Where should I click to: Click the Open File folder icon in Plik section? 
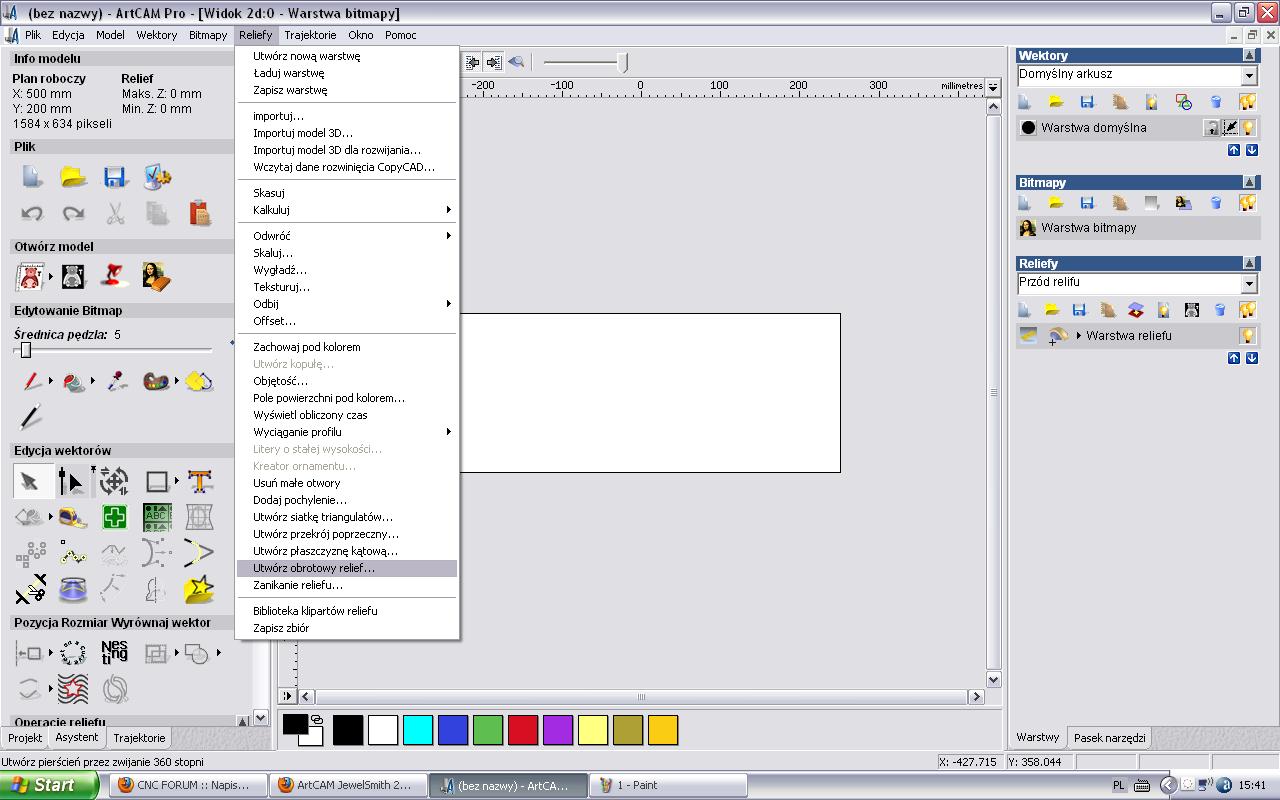point(73,178)
